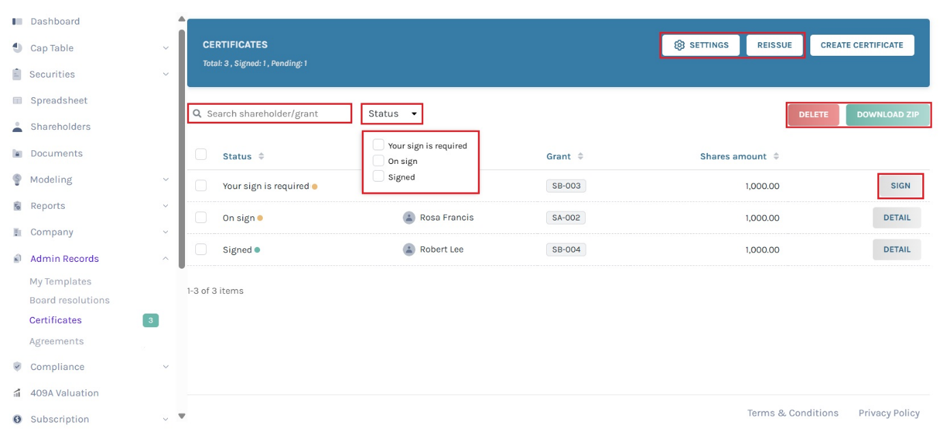This screenshot has height=436, width=940.
Task: Toggle the select-all header checkbox
Action: (x=201, y=155)
